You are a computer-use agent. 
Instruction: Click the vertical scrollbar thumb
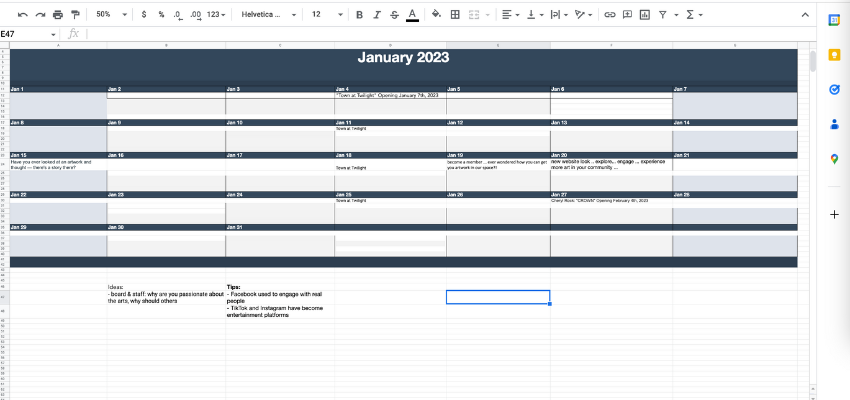click(x=812, y=61)
